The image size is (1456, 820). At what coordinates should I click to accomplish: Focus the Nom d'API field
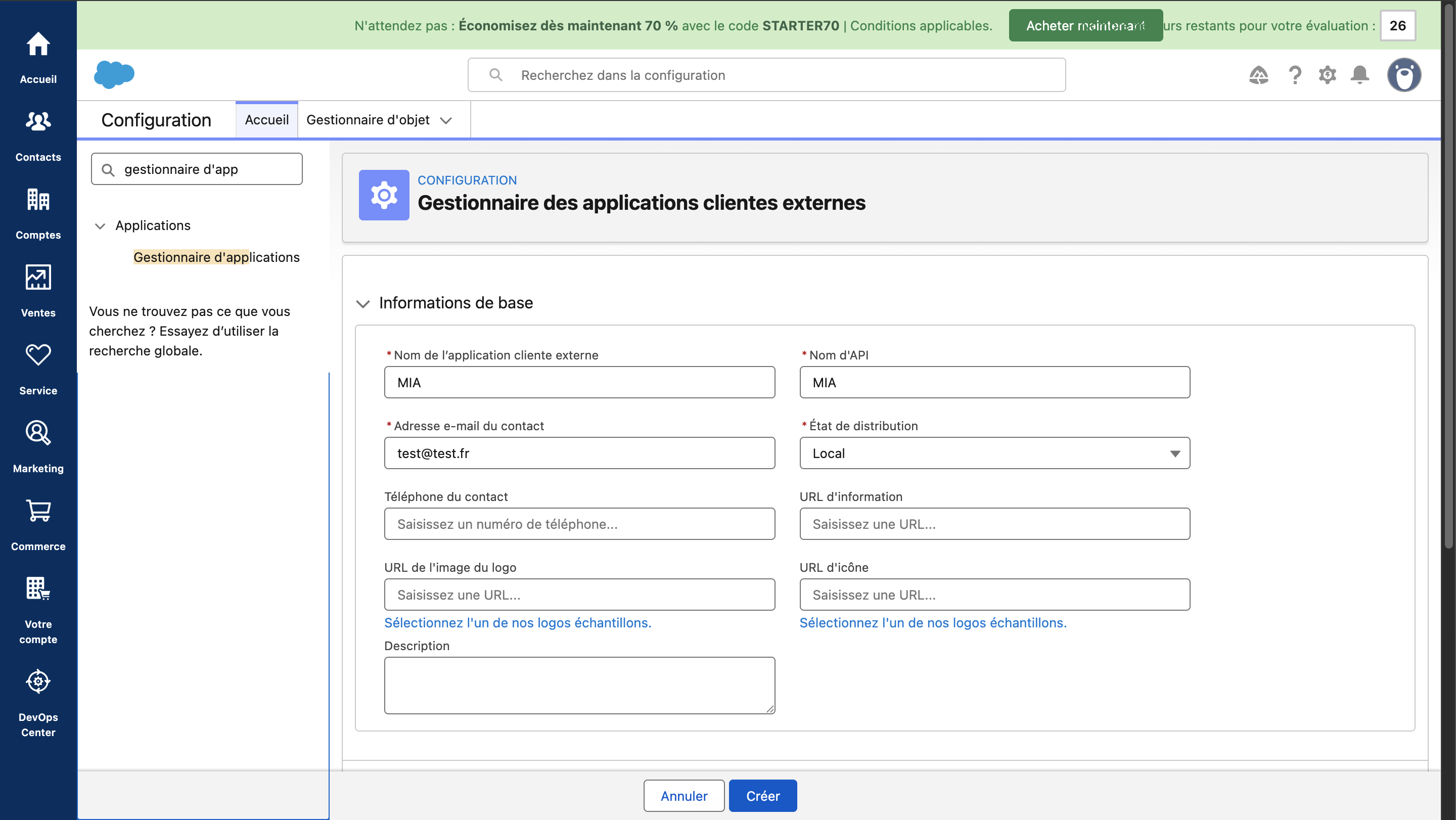click(x=994, y=382)
